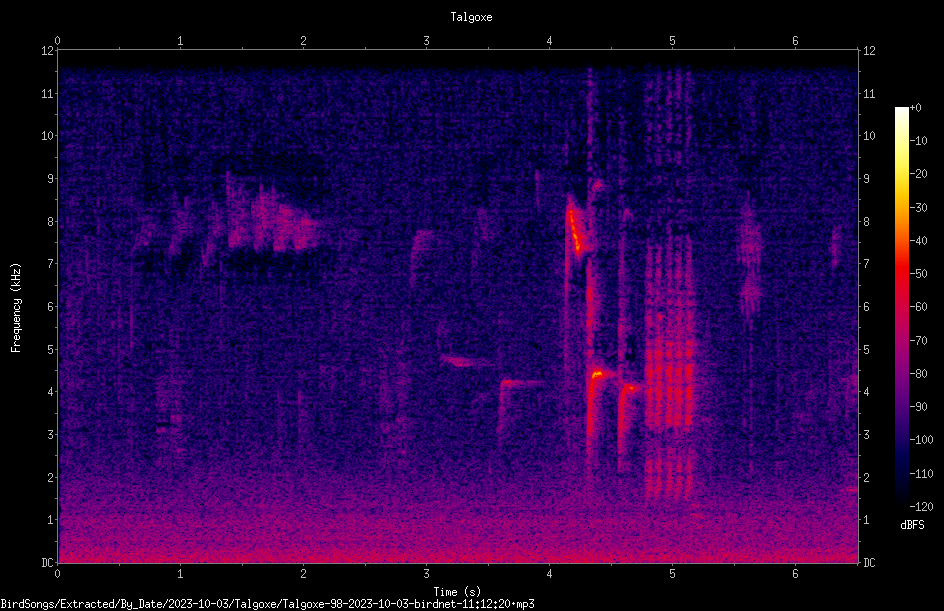
Task: Click the faint 4.7 kHz note after 3 seconds
Action: 462,361
